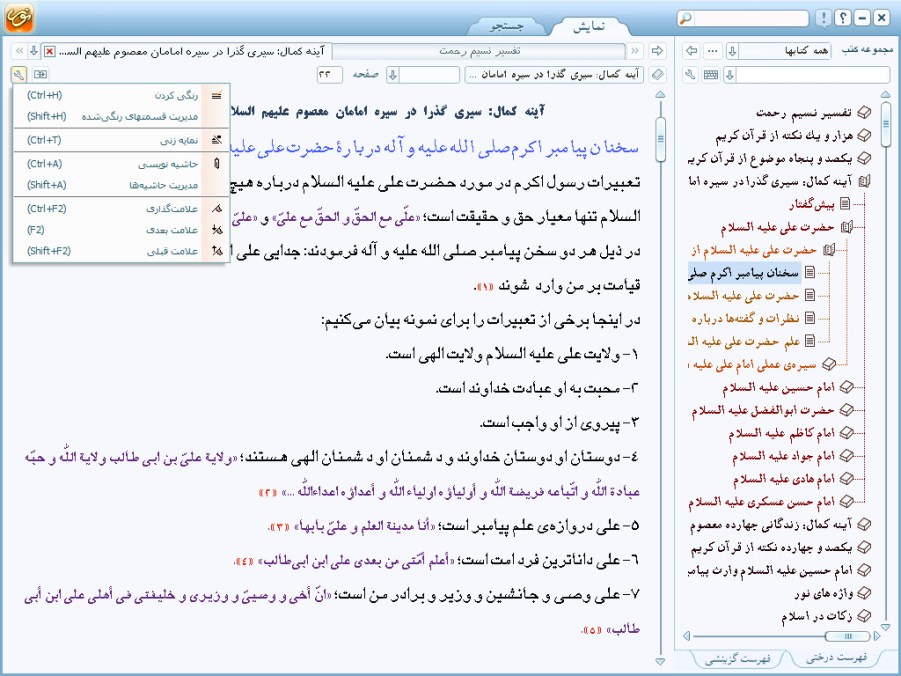Screen dimensions: 901x676
Task: Click the indexing icon for نمایه زنی
Action: 217,140
